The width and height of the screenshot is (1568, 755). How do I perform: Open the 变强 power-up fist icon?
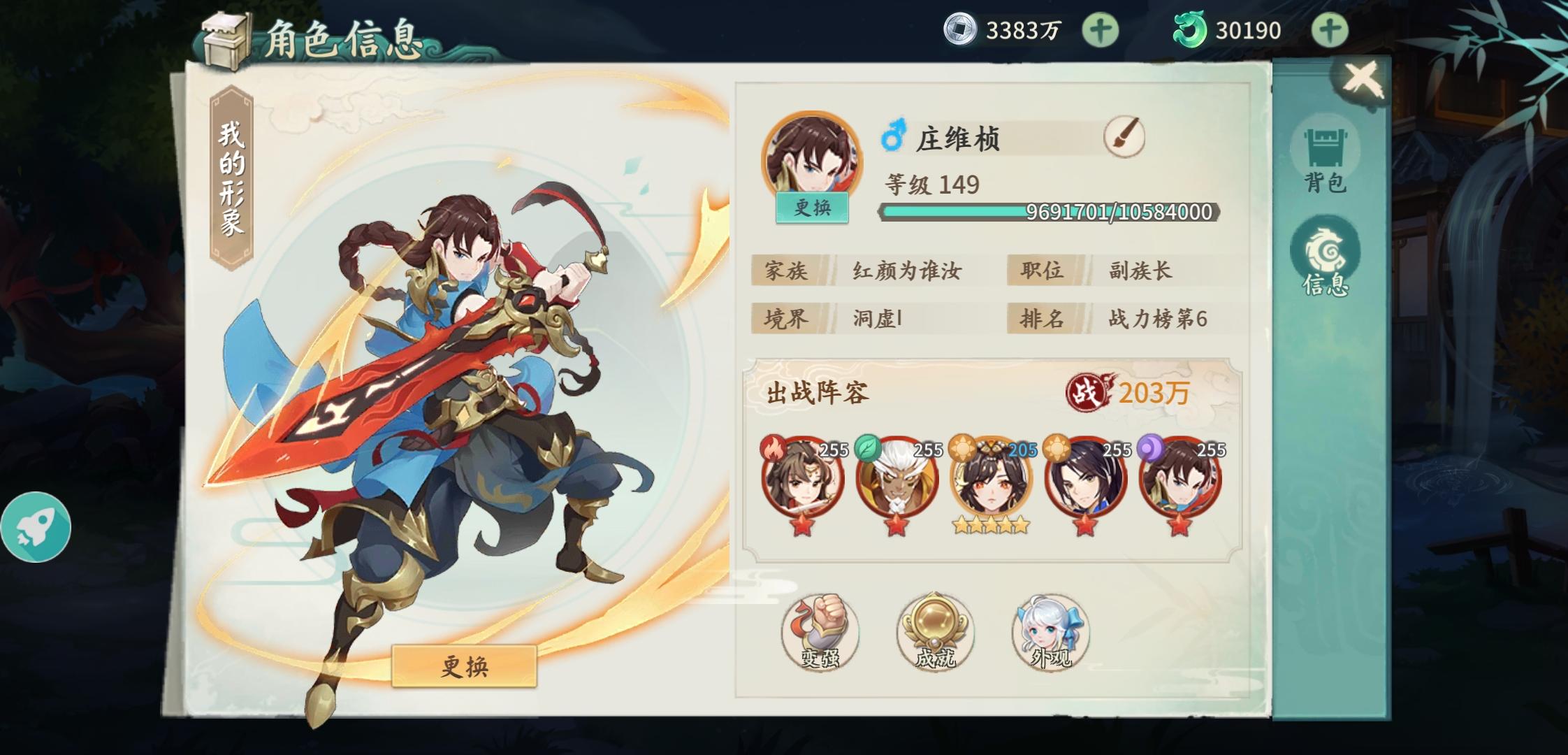pos(820,632)
